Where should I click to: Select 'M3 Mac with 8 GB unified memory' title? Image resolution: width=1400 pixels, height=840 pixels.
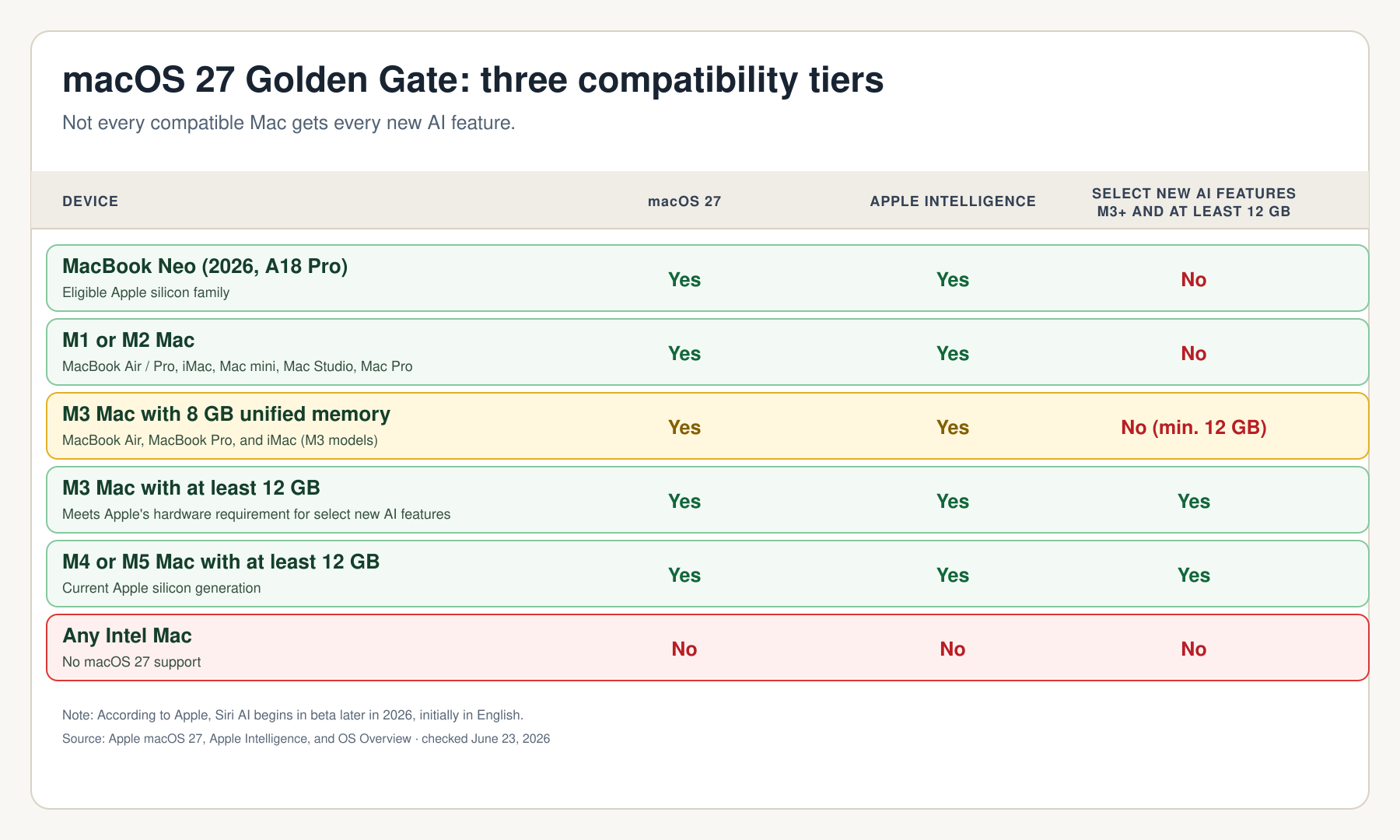pos(226,415)
